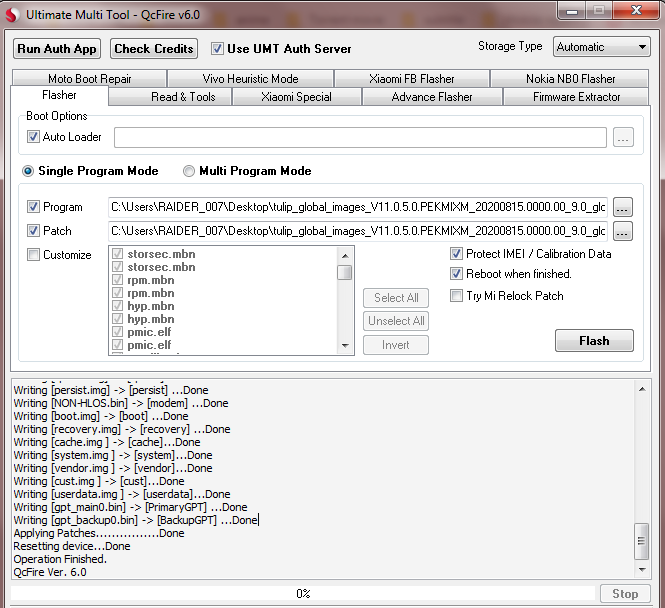Enable the Customize checkbox
The height and width of the screenshot is (608, 665).
click(33, 254)
